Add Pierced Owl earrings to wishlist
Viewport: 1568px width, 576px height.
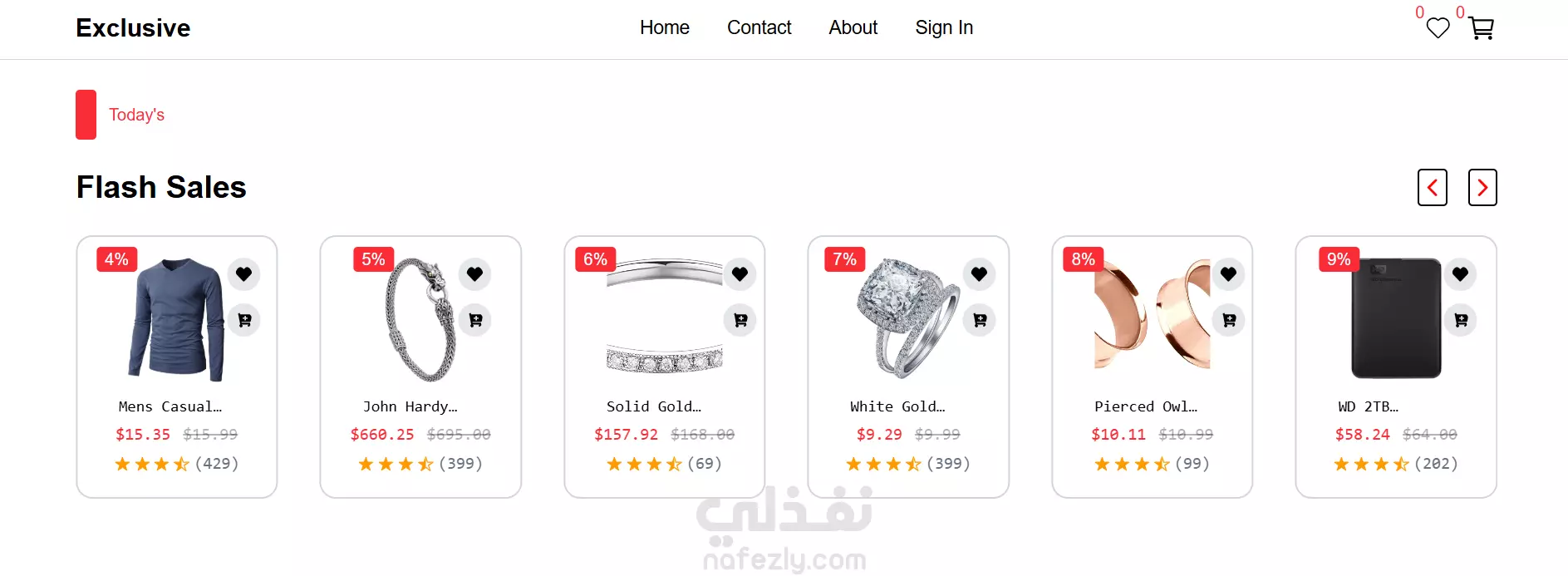(x=1228, y=273)
